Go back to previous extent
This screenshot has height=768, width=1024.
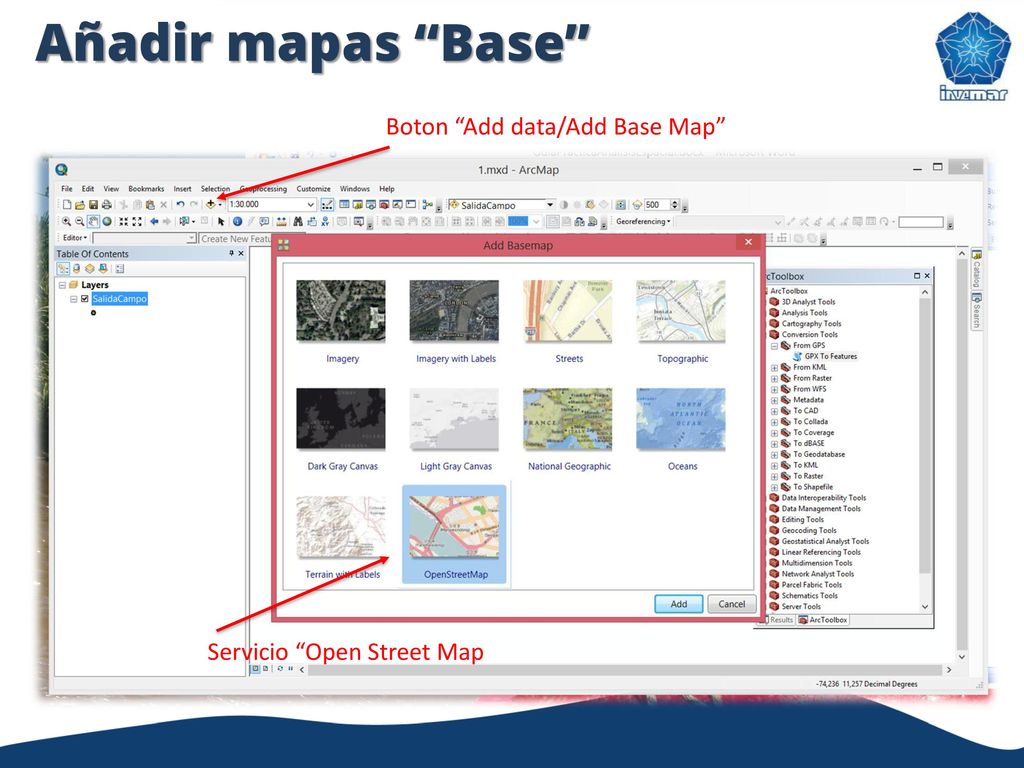click(x=154, y=221)
